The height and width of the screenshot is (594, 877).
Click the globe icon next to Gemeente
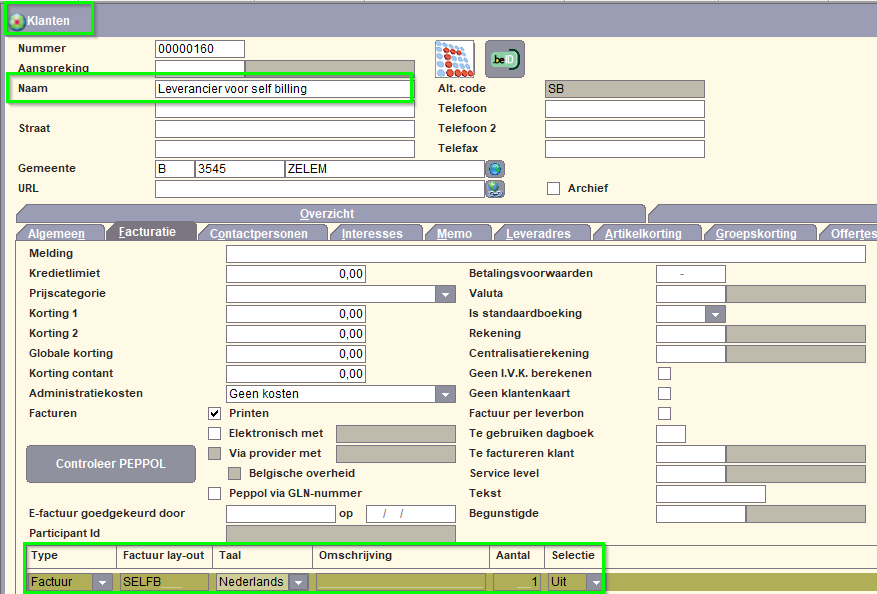click(495, 169)
